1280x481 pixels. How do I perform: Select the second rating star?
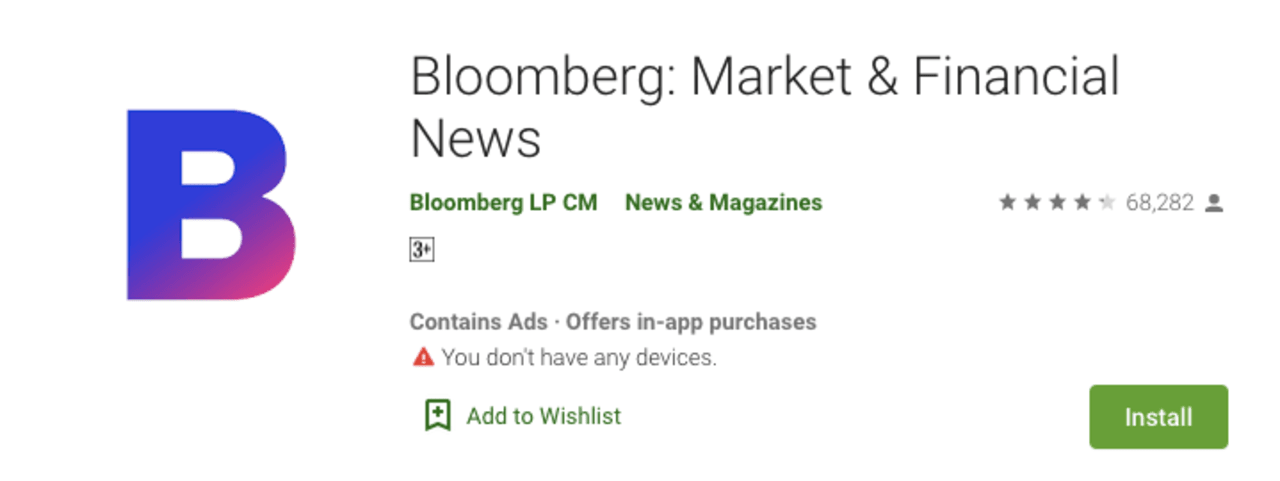pos(1032,203)
